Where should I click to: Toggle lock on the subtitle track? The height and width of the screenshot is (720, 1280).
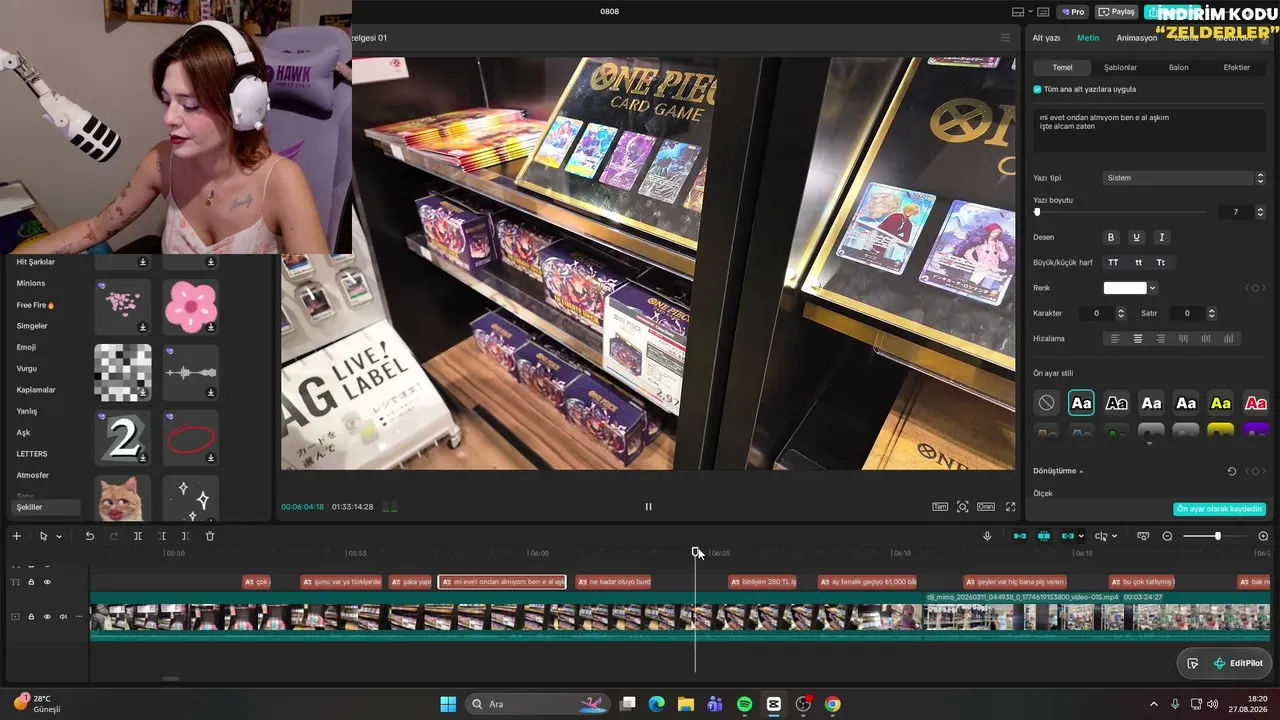click(x=31, y=582)
